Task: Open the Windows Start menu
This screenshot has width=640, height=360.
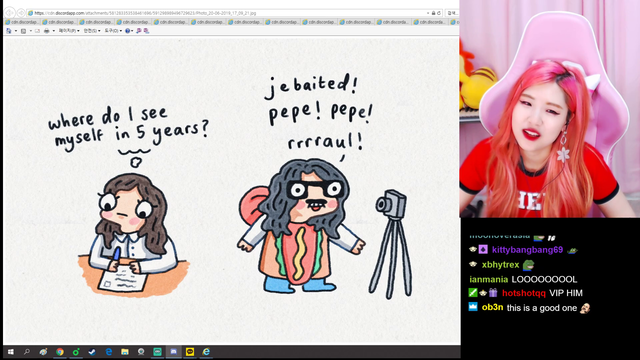Action: point(11,351)
